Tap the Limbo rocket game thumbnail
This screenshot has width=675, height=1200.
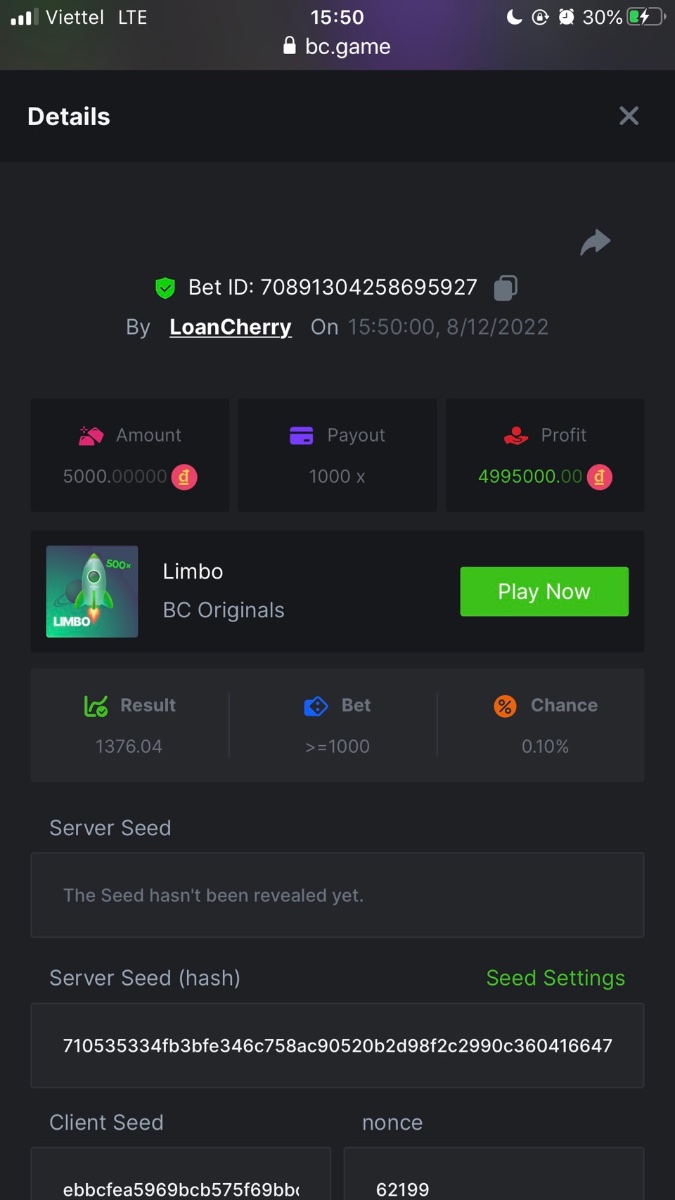click(92, 591)
